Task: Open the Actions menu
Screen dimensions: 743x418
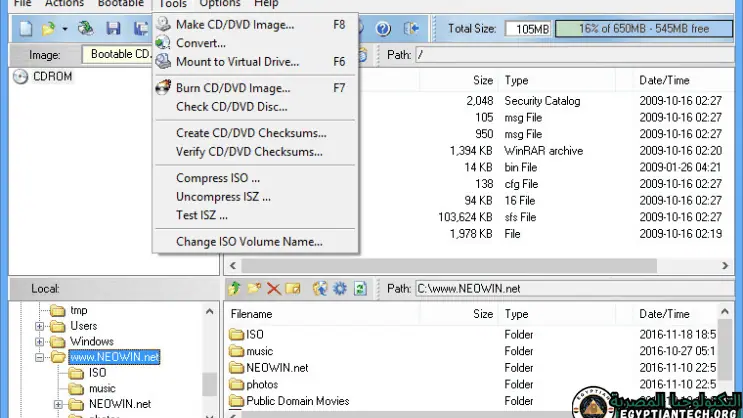Action: pos(64,4)
